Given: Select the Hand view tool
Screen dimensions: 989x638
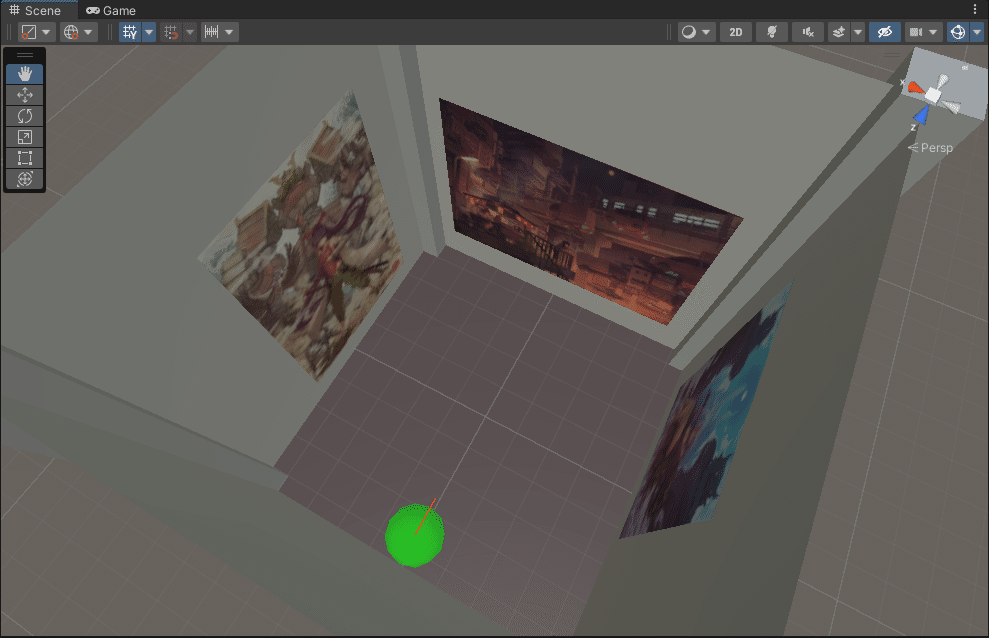Looking at the screenshot, I should point(25,74).
